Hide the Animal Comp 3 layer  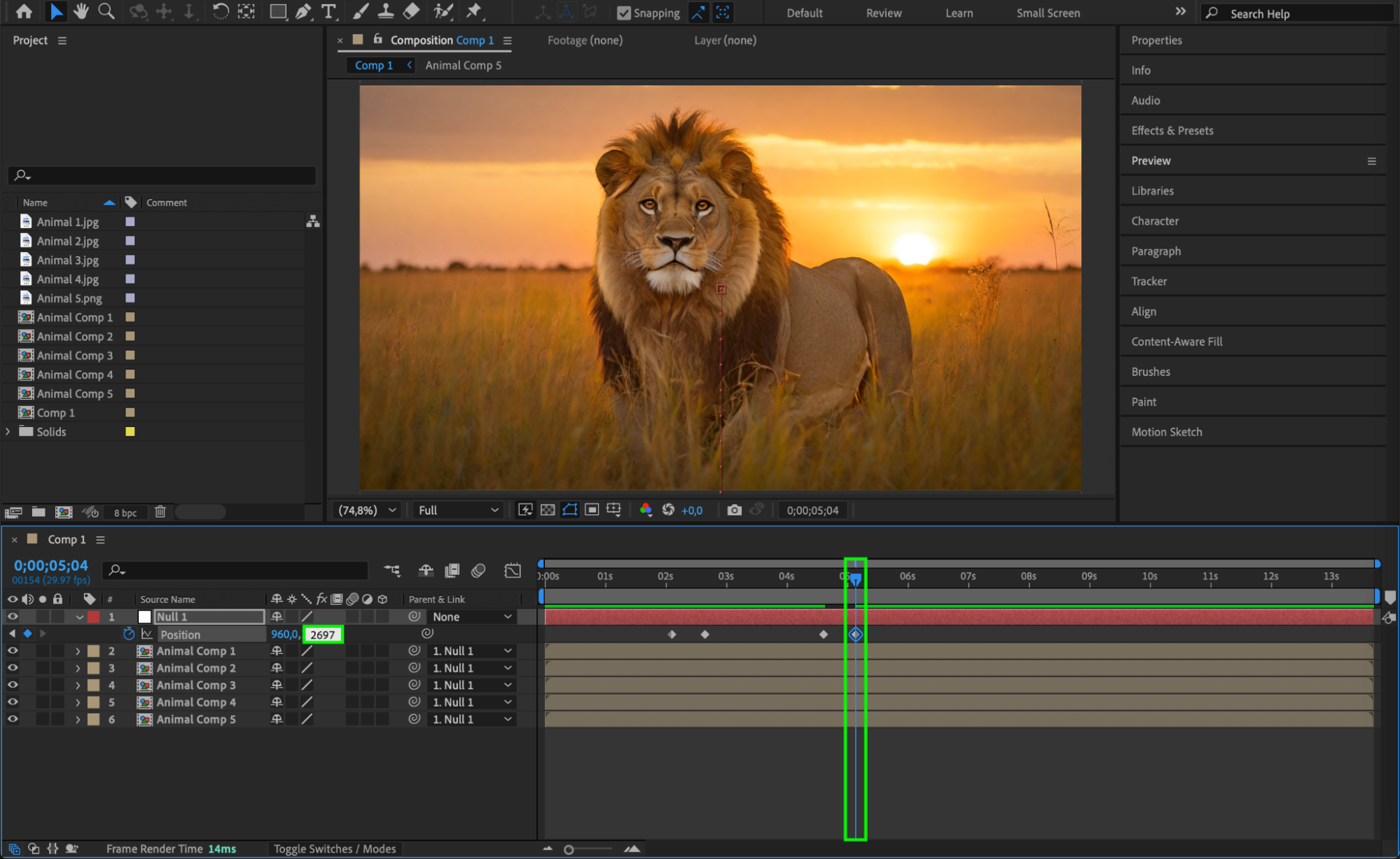13,685
